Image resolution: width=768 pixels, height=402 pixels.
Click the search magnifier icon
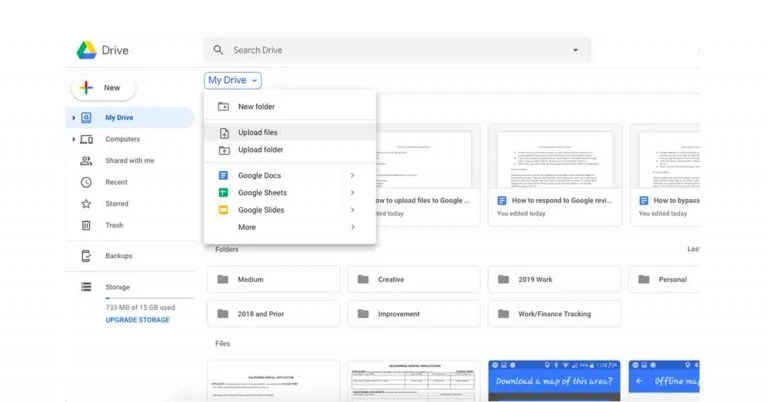(218, 50)
